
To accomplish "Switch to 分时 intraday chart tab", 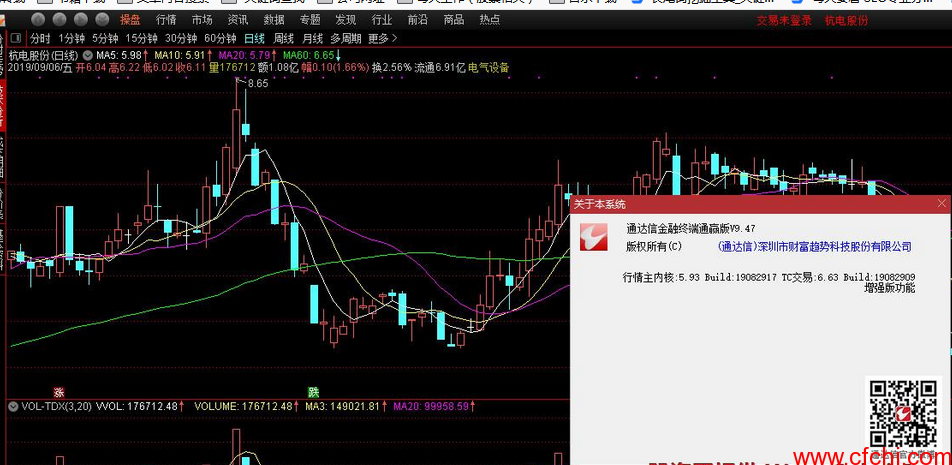I will click(x=40, y=39).
